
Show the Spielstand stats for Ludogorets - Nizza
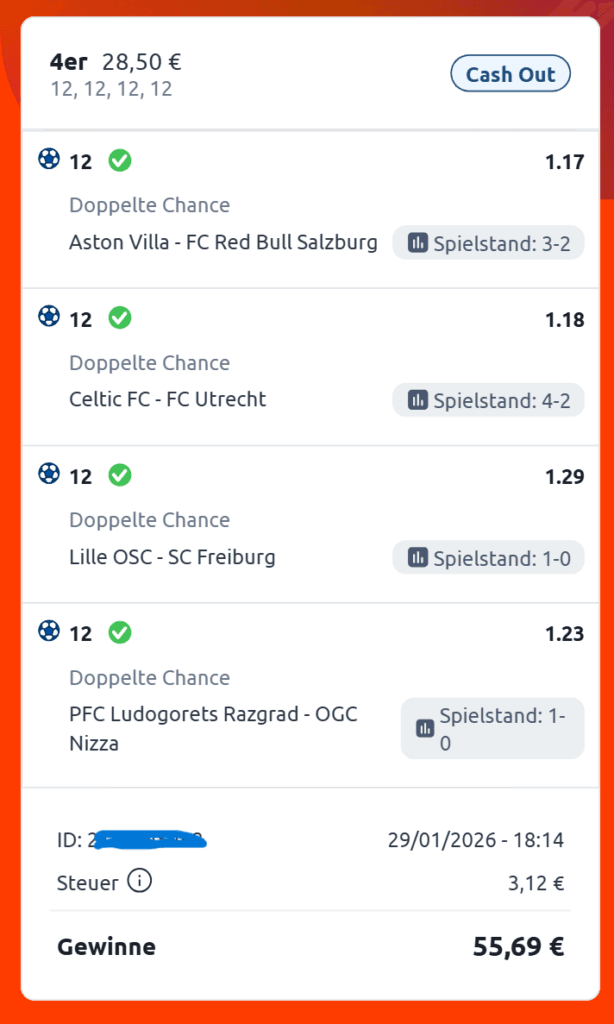point(492,728)
